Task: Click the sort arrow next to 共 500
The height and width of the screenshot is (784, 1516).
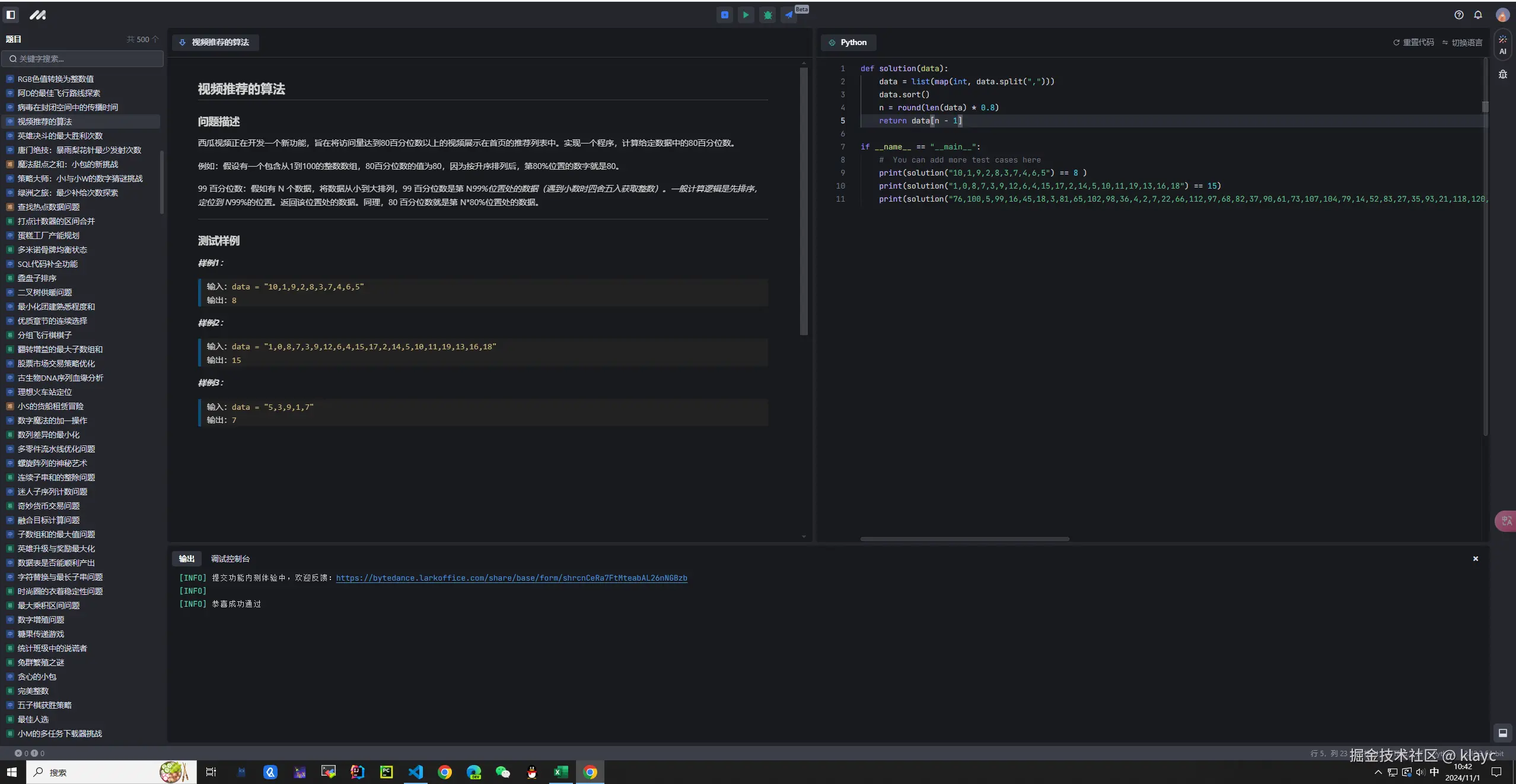Action: click(155, 39)
